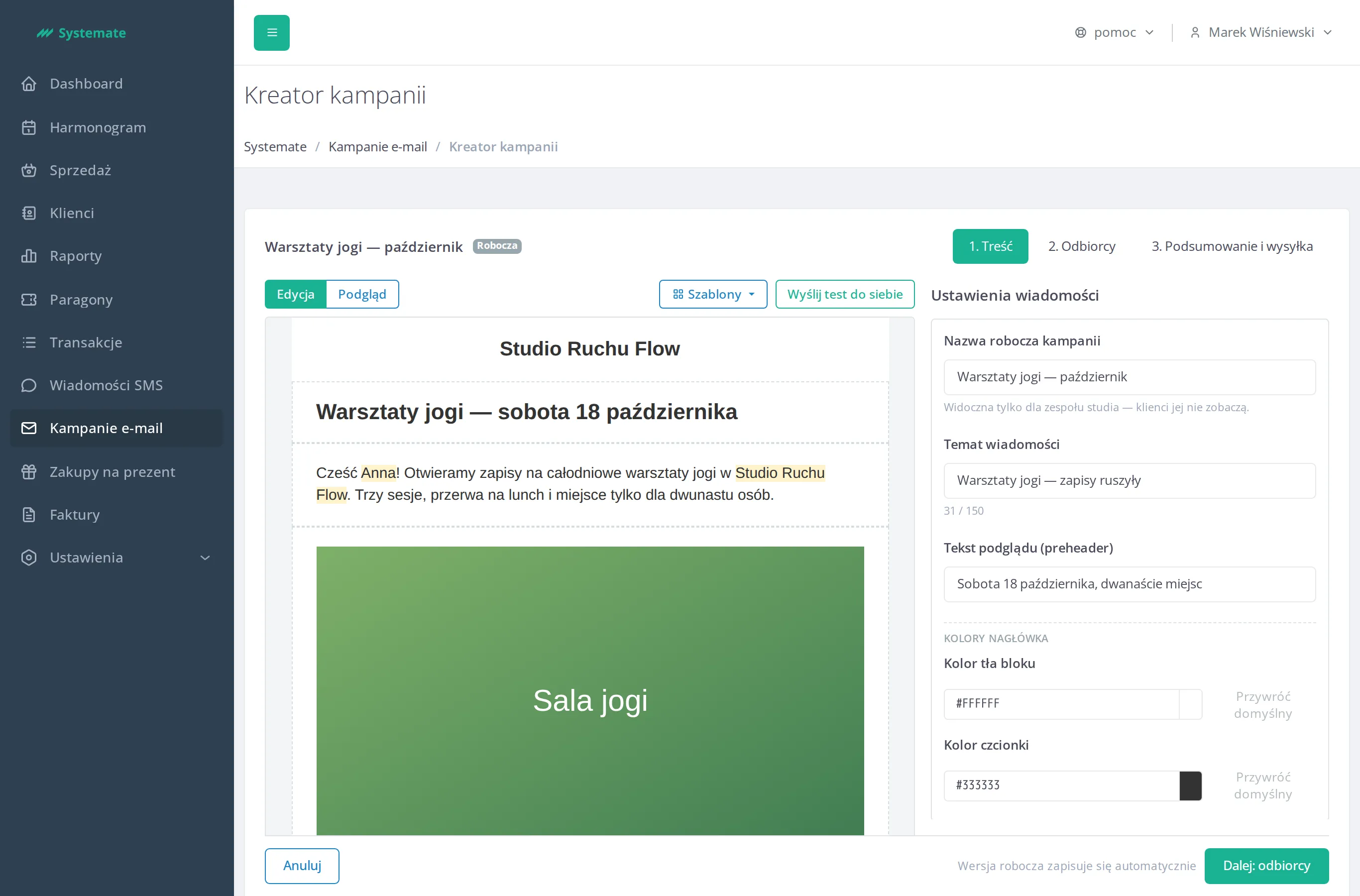Click the Ustawienia gear icon

(28, 557)
